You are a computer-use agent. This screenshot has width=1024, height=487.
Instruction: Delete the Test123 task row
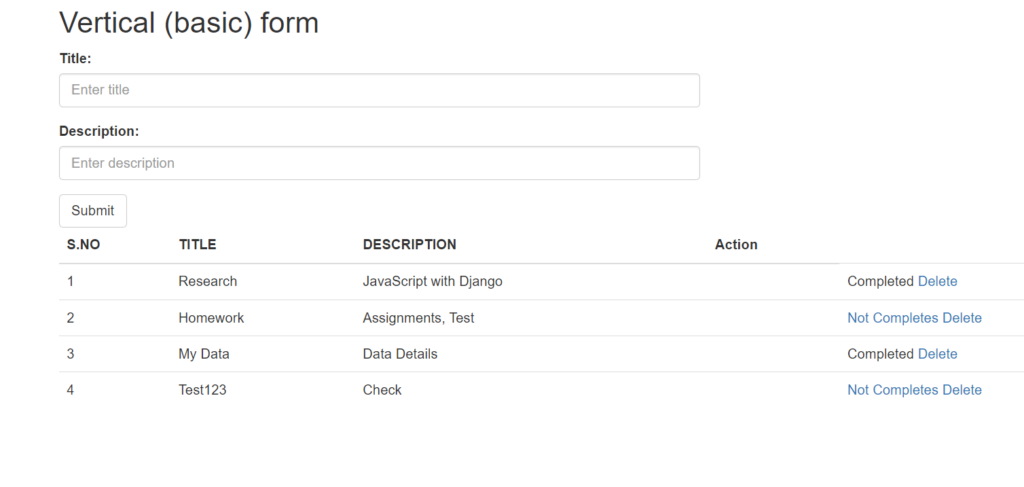962,390
